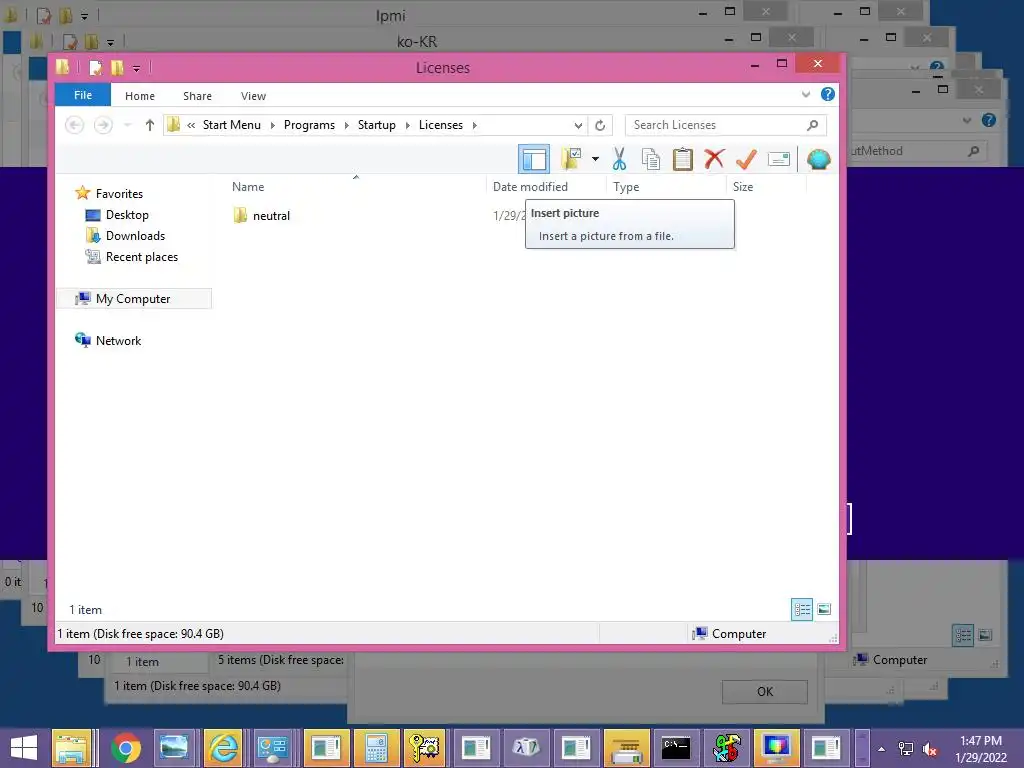The image size is (1024, 768).
Task: Toggle the navigation pane layout button
Action: tap(534, 159)
